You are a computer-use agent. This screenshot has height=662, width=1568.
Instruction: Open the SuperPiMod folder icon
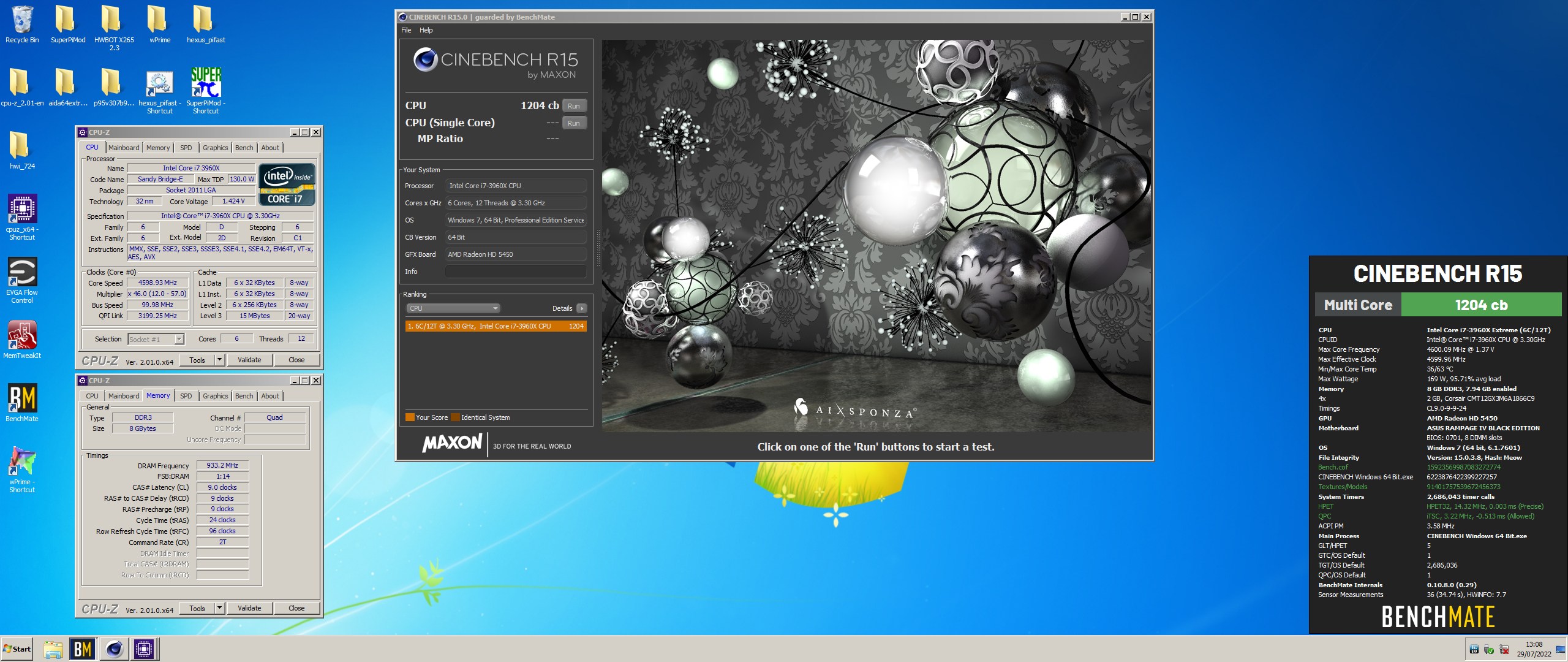point(67,25)
